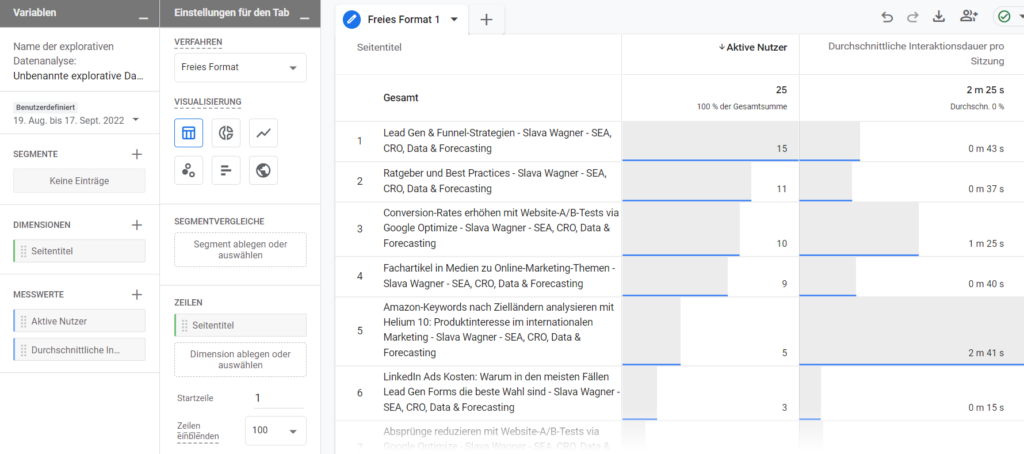1024x454 pixels.
Task: Select the geo map visualization
Action: (263, 170)
